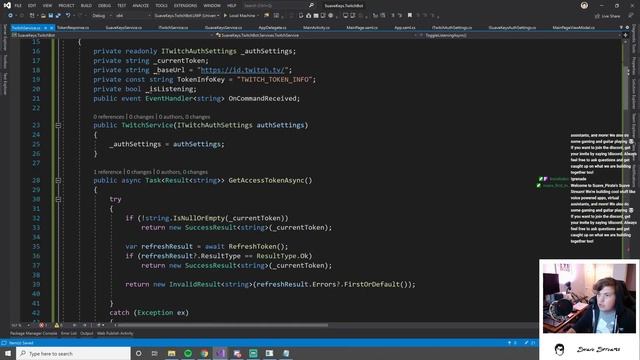640x360 pixels.
Task: Open the TOOLS menu
Action: (x=161, y=6)
